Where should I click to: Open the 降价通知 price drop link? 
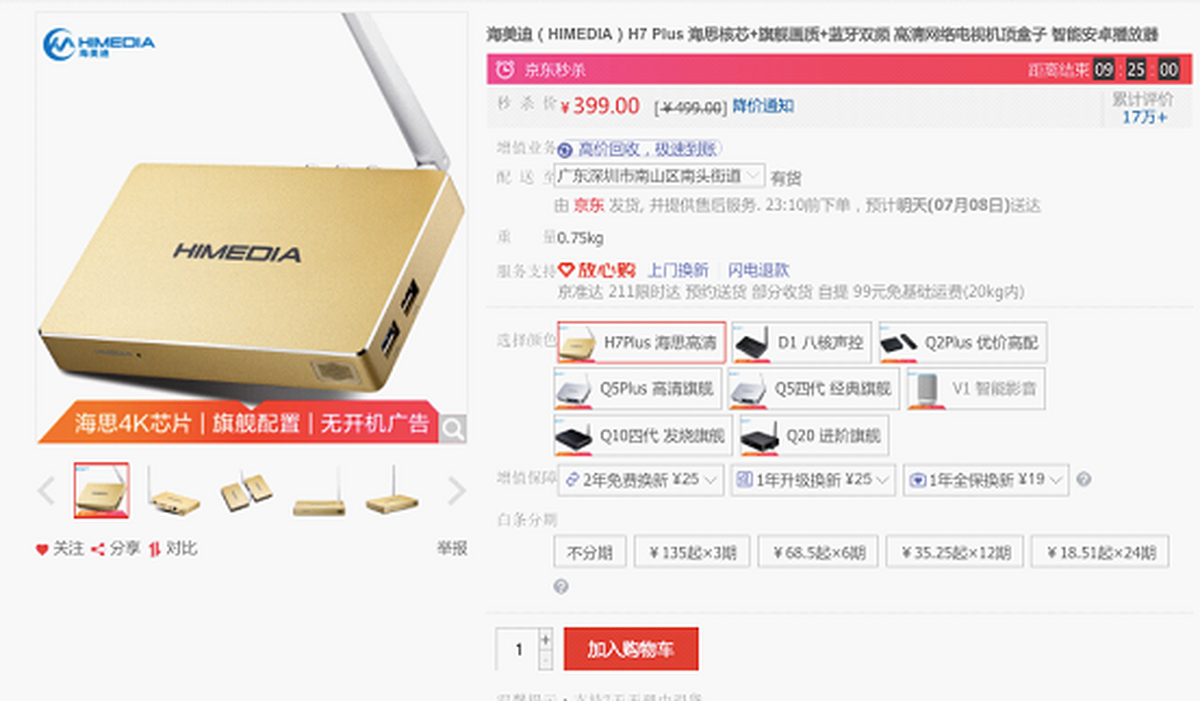[763, 106]
